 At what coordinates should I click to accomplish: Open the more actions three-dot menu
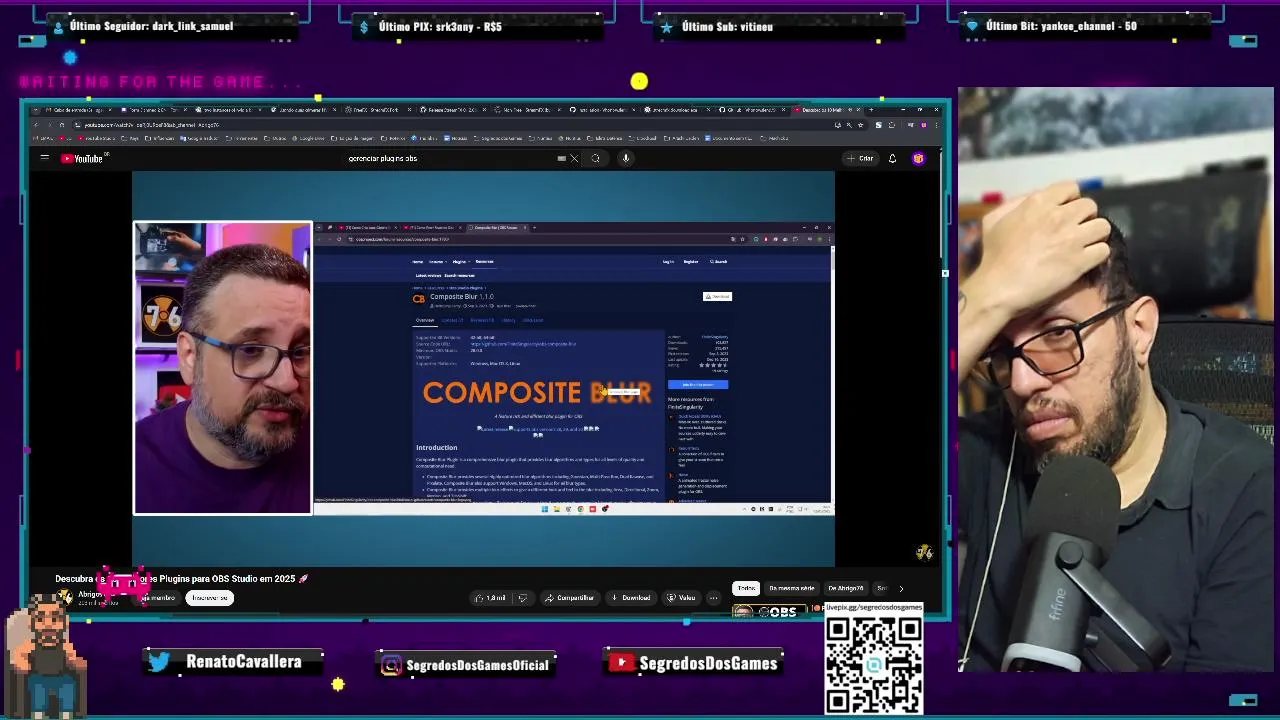pos(713,598)
